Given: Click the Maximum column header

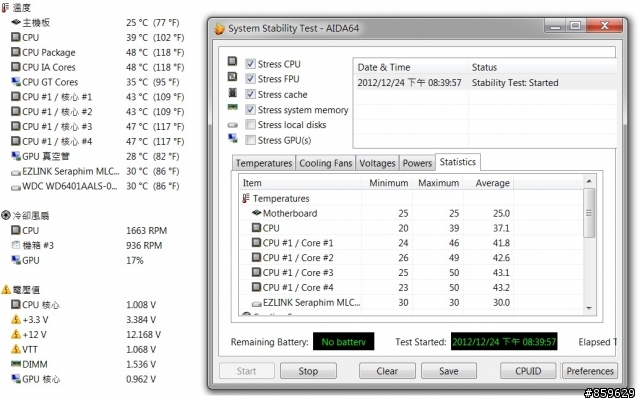Looking at the screenshot, I should 438,183.
